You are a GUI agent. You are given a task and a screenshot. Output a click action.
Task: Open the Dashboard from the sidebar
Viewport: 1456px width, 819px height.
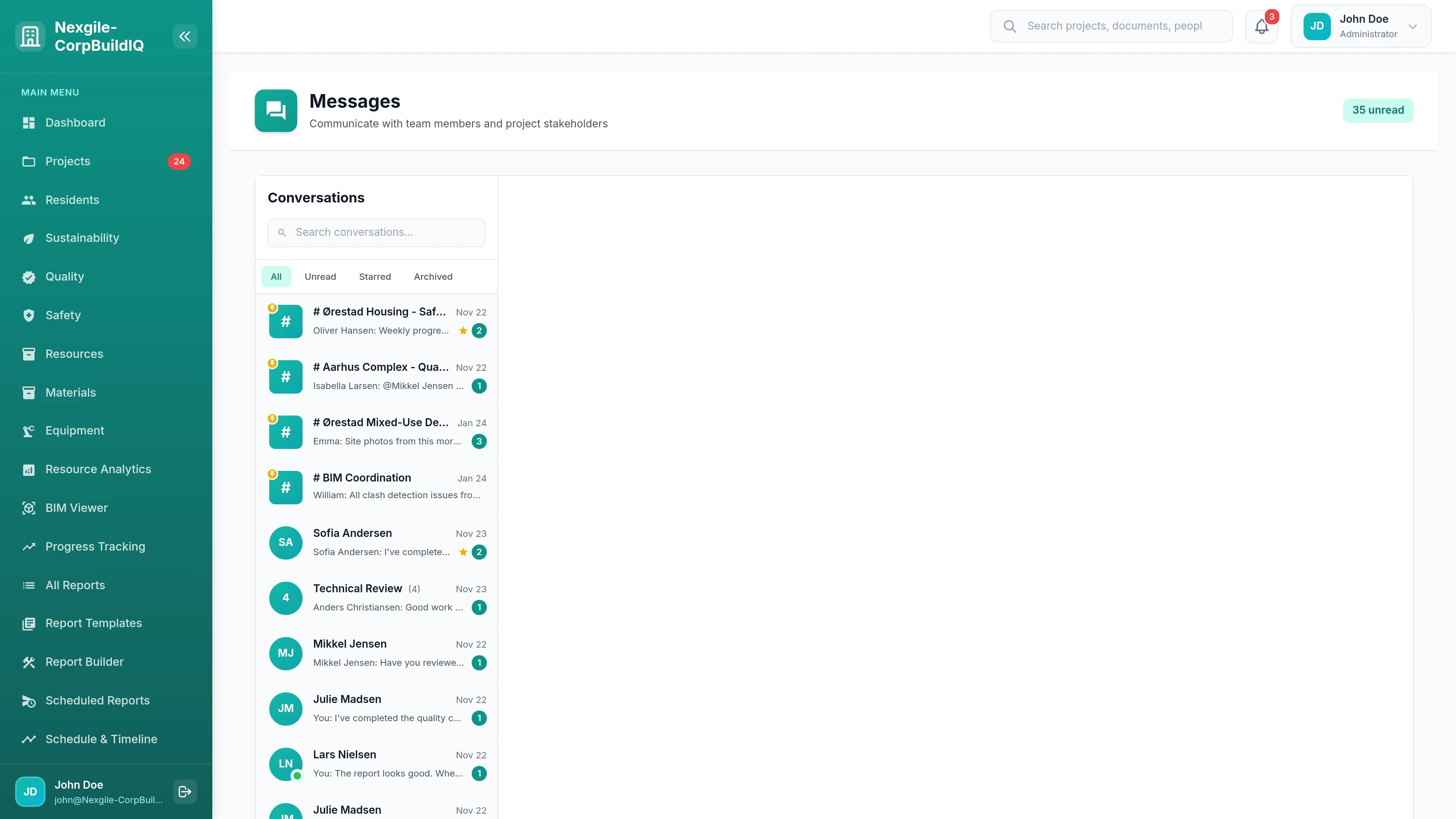click(75, 122)
